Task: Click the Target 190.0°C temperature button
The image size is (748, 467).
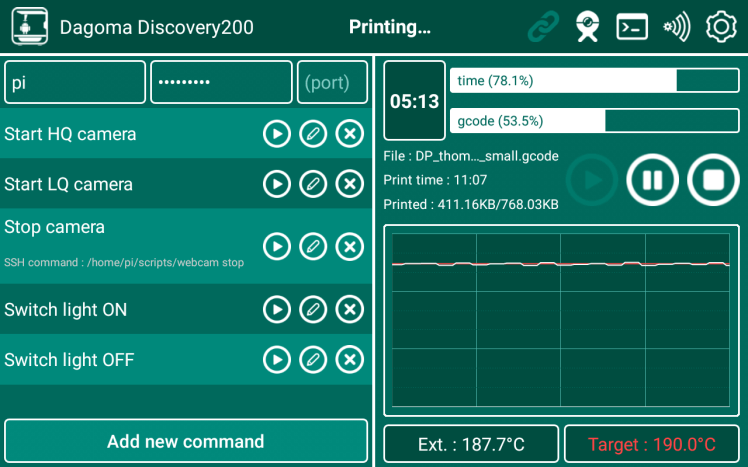Action: tap(652, 444)
